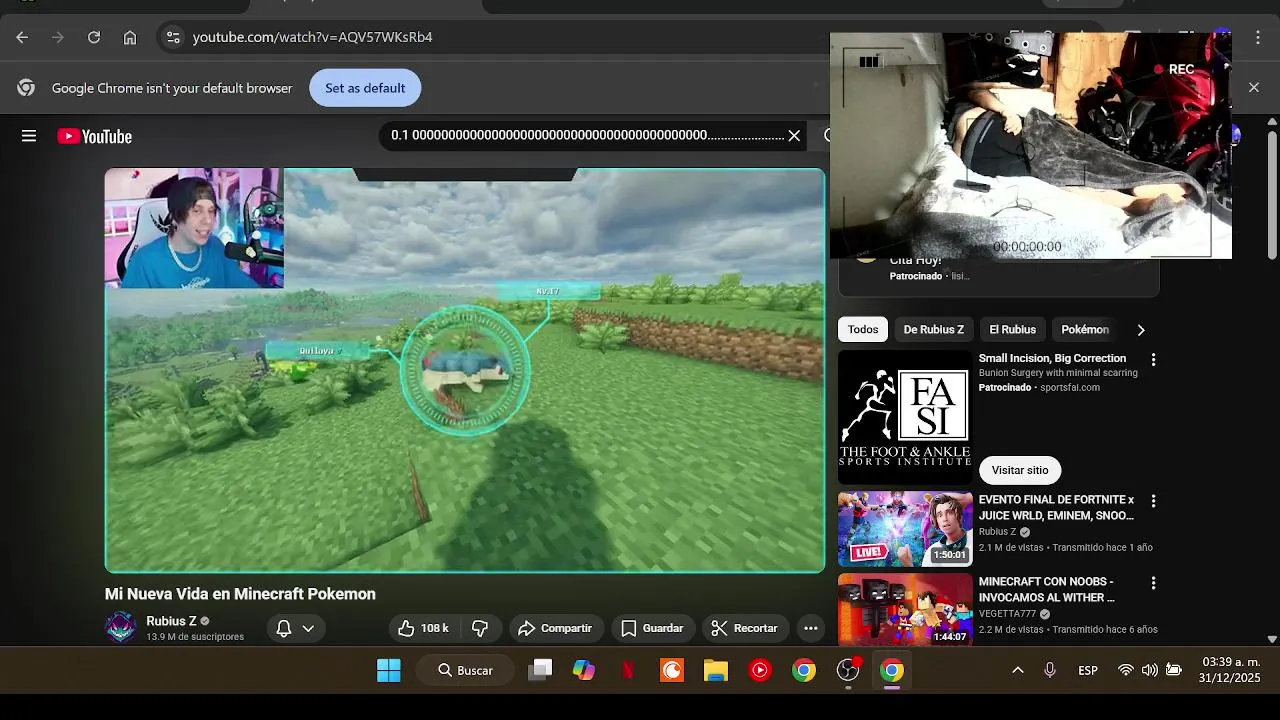Screen dimensions: 1280x720
Task: Open YouTube Music from the taskbar
Action: click(760, 670)
